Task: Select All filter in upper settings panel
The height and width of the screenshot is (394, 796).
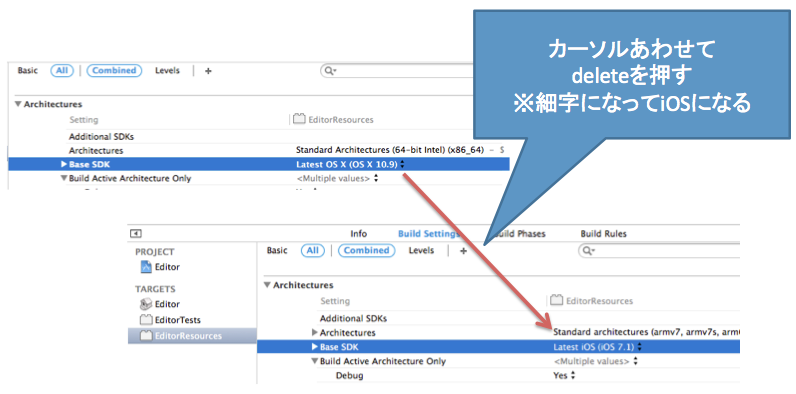Action: [x=62, y=71]
